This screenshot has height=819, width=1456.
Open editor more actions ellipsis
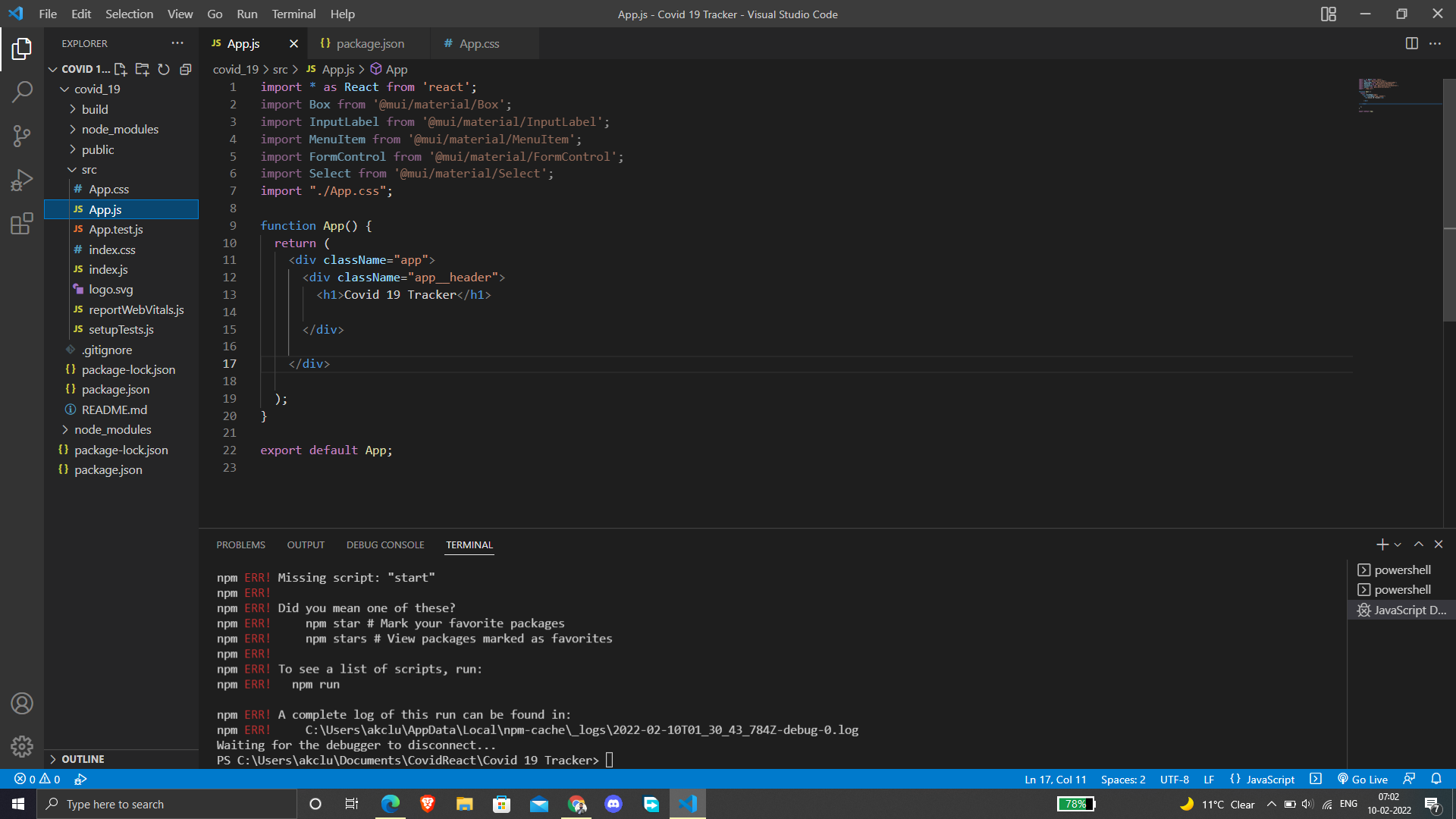tap(1436, 43)
